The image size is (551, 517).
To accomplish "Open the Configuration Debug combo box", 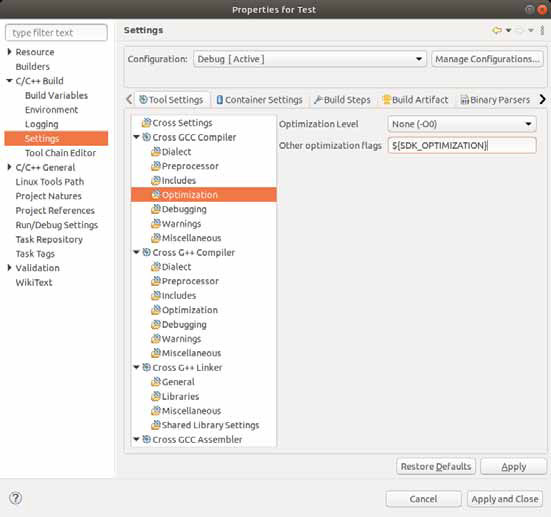I will pos(310,59).
